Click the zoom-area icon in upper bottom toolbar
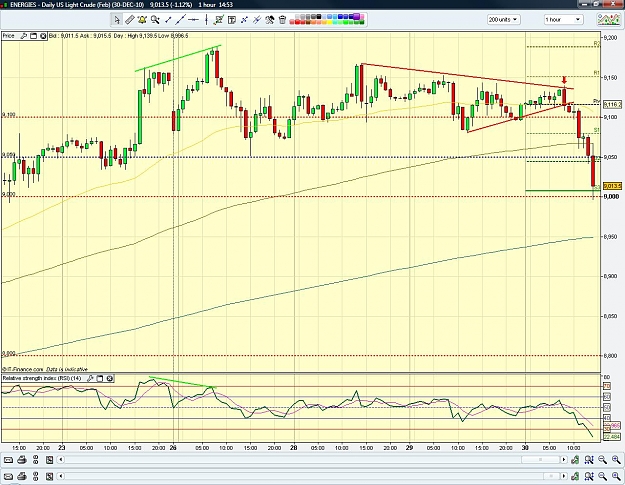625x485 pixels. 589,460
